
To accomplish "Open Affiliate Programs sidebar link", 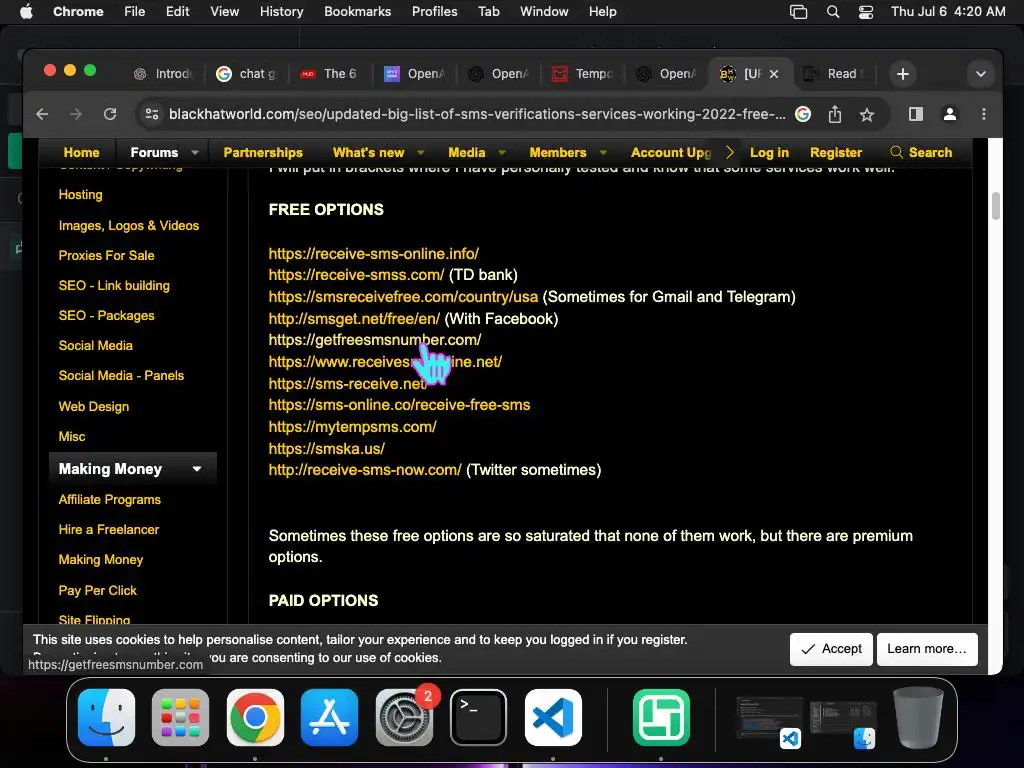I will point(110,500).
